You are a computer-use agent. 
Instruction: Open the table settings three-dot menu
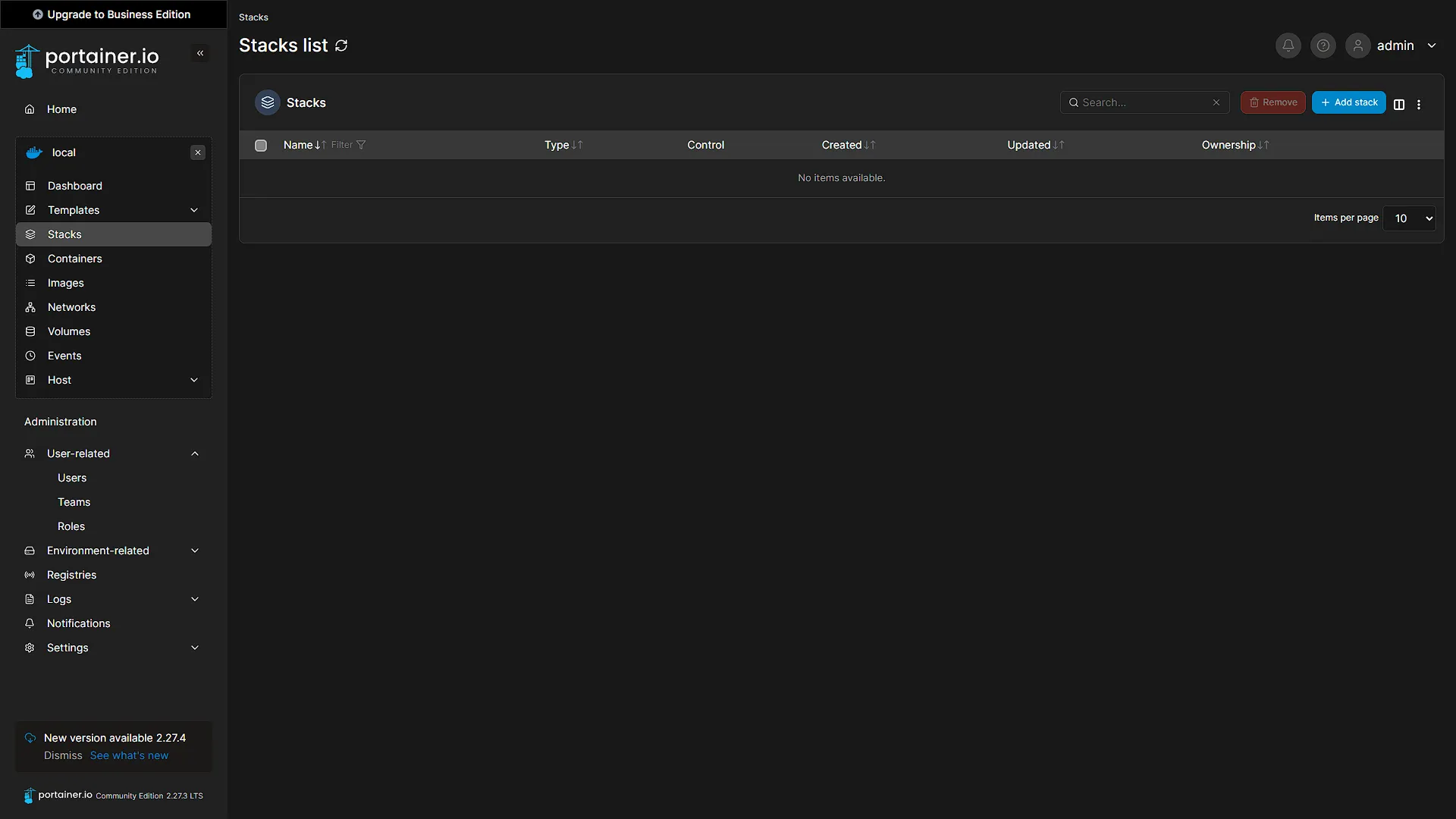(1419, 105)
